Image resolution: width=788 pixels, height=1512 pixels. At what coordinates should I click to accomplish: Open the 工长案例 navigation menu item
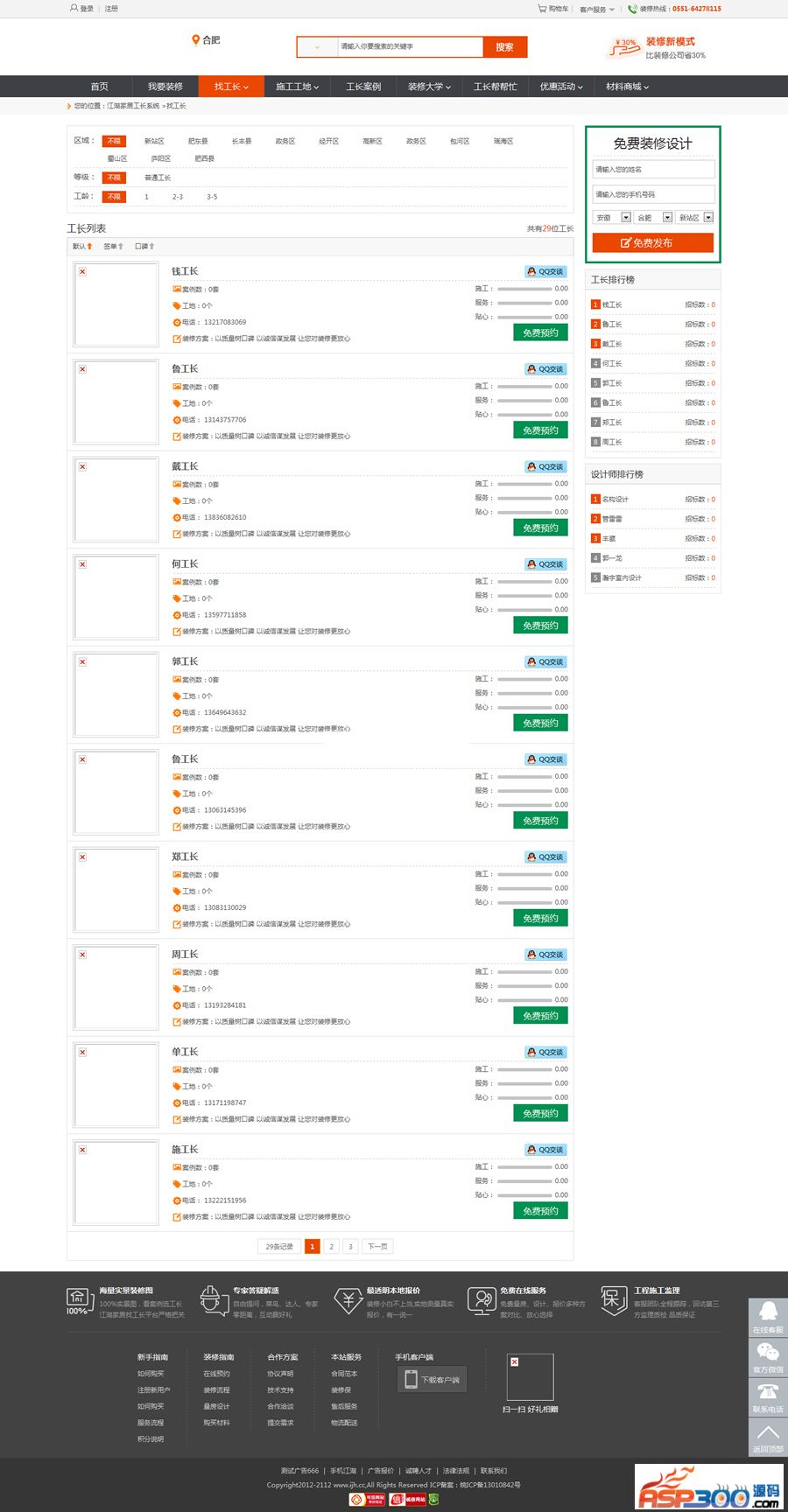[x=363, y=87]
